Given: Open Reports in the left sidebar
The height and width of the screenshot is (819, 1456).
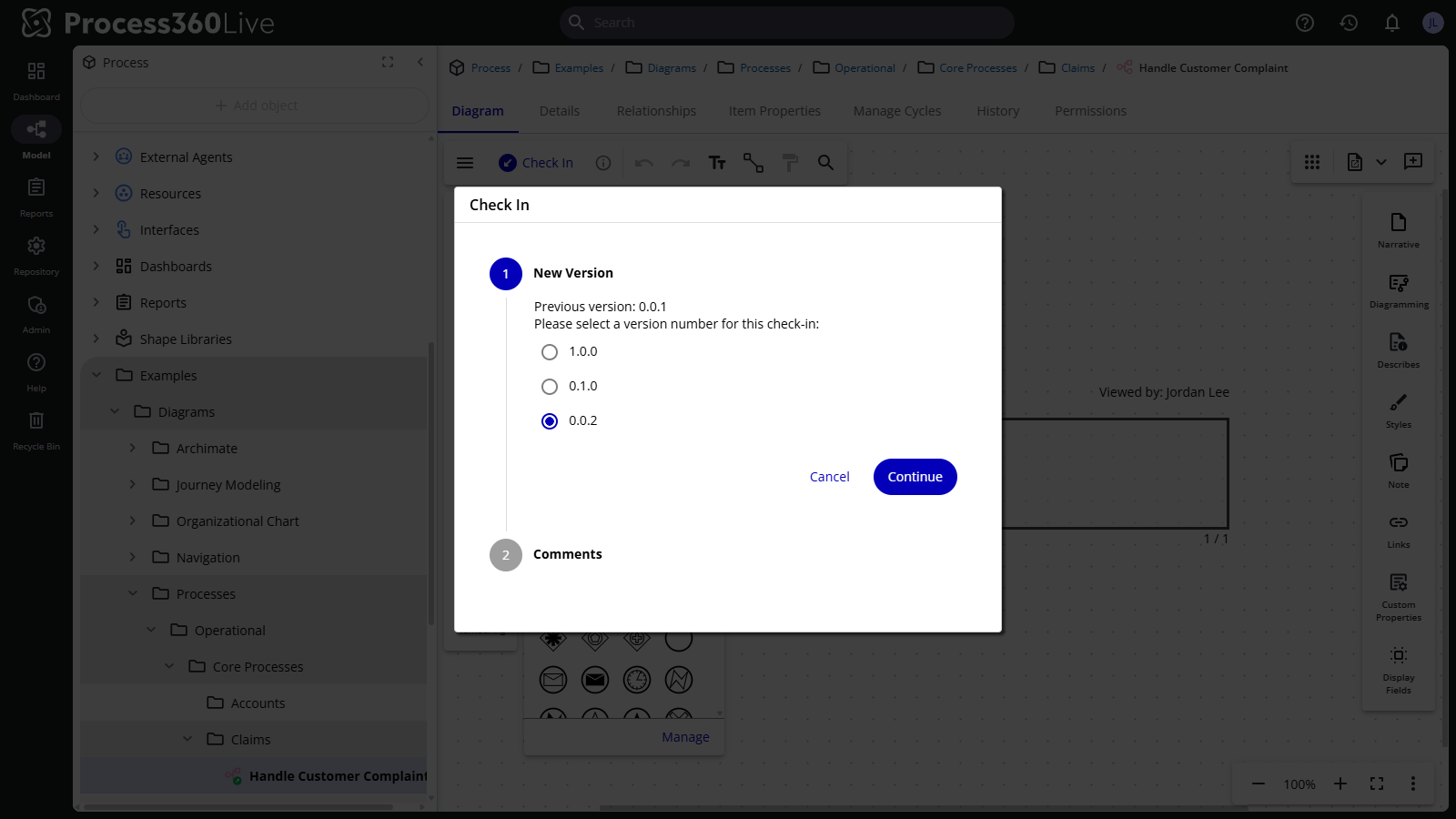Looking at the screenshot, I should 36,197.
